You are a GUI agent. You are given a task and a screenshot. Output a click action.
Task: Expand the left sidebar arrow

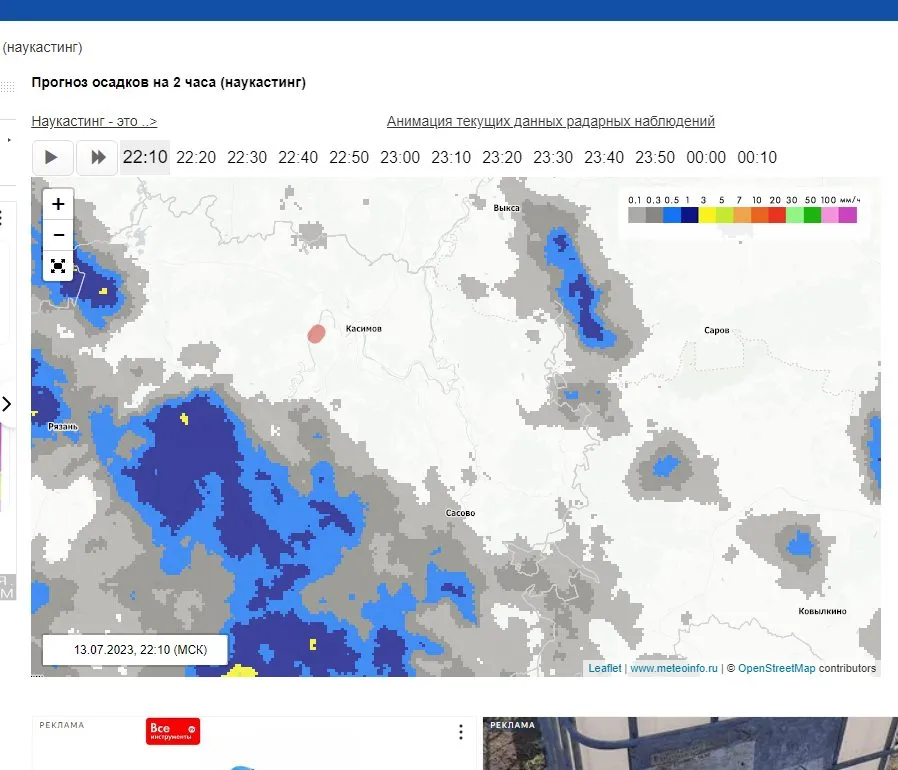pos(7,404)
